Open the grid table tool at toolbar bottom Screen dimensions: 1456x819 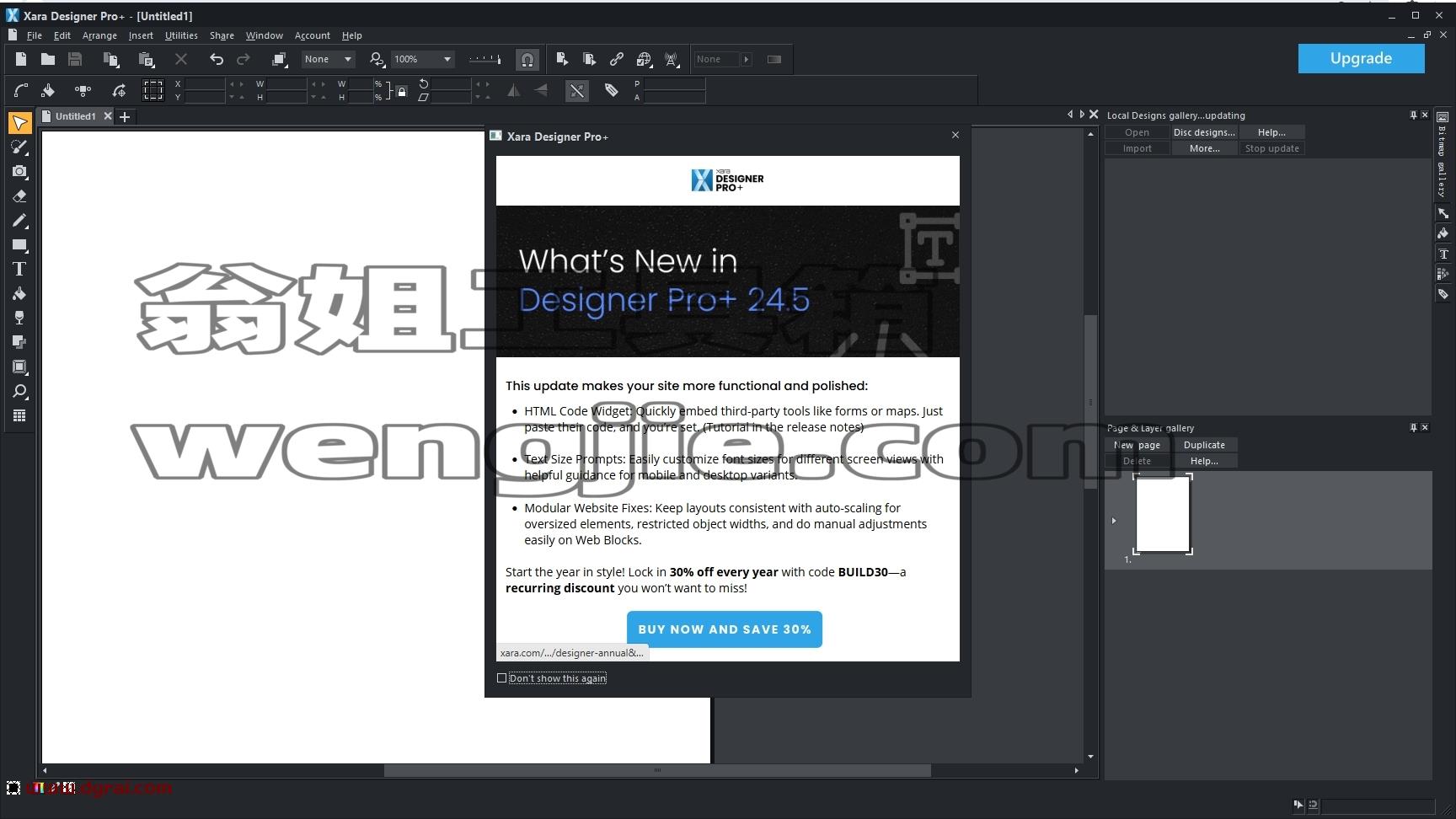coord(19,416)
